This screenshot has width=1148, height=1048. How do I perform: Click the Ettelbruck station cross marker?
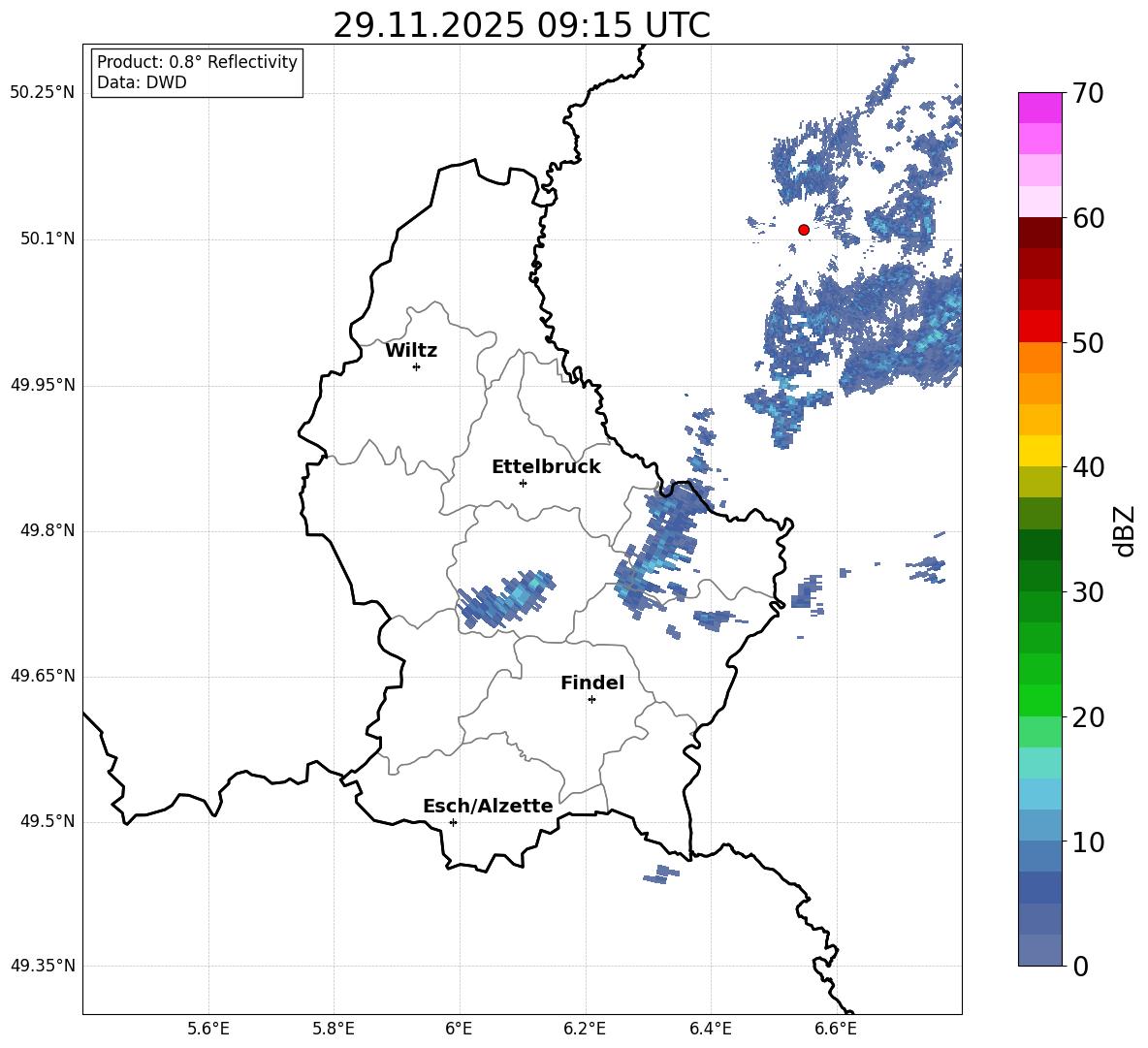click(523, 483)
